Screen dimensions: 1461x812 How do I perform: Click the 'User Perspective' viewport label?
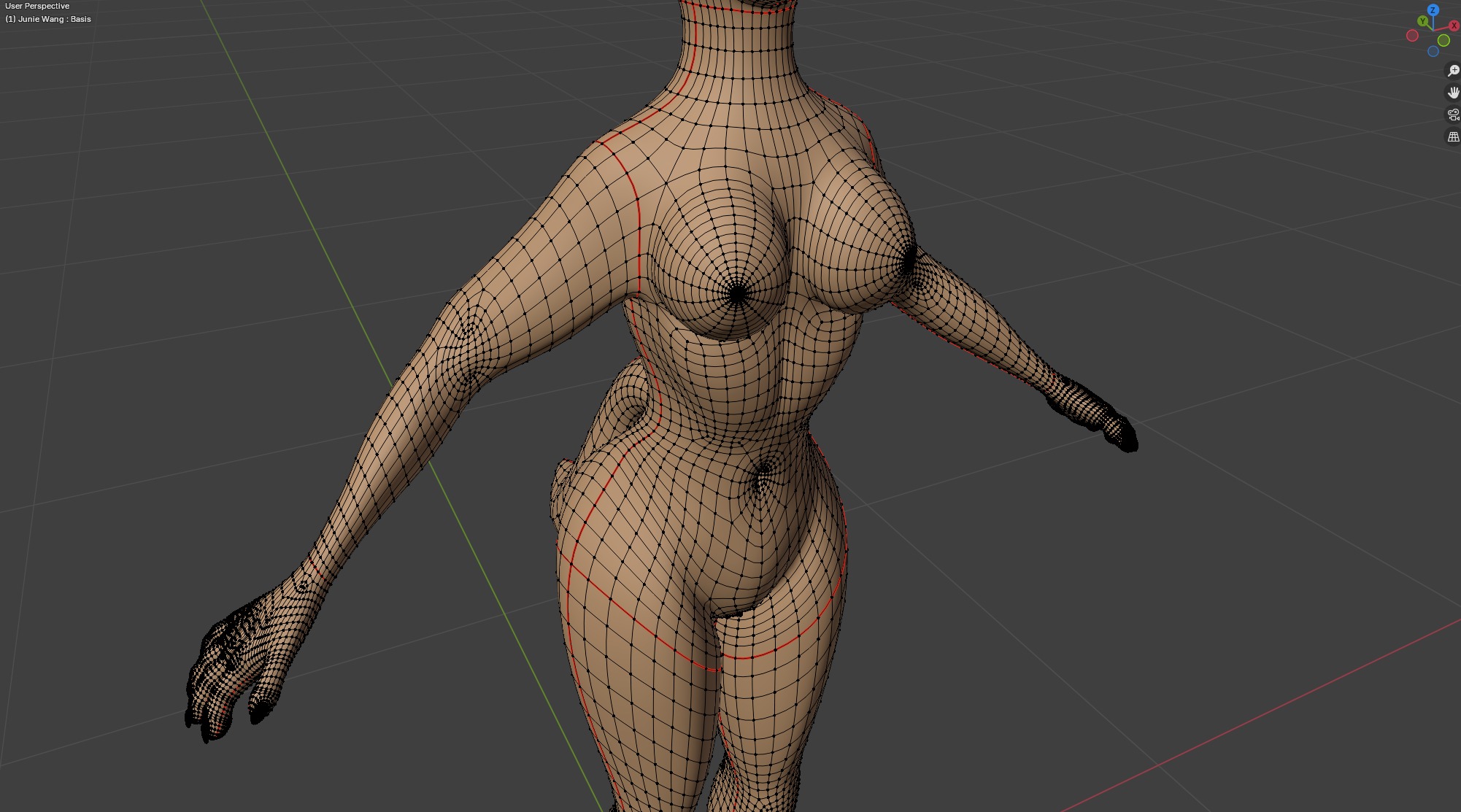pos(37,6)
